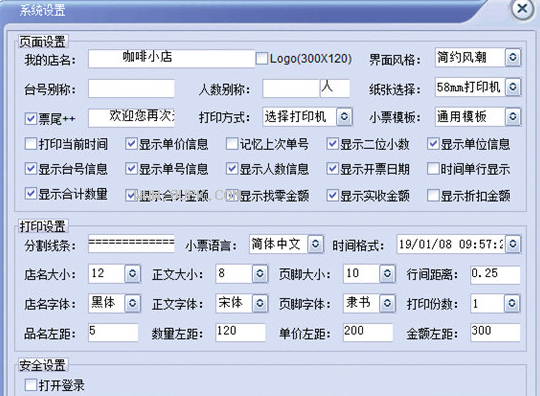Edit the 数量左距 120 field
The height and width of the screenshot is (396, 540).
click(x=240, y=332)
